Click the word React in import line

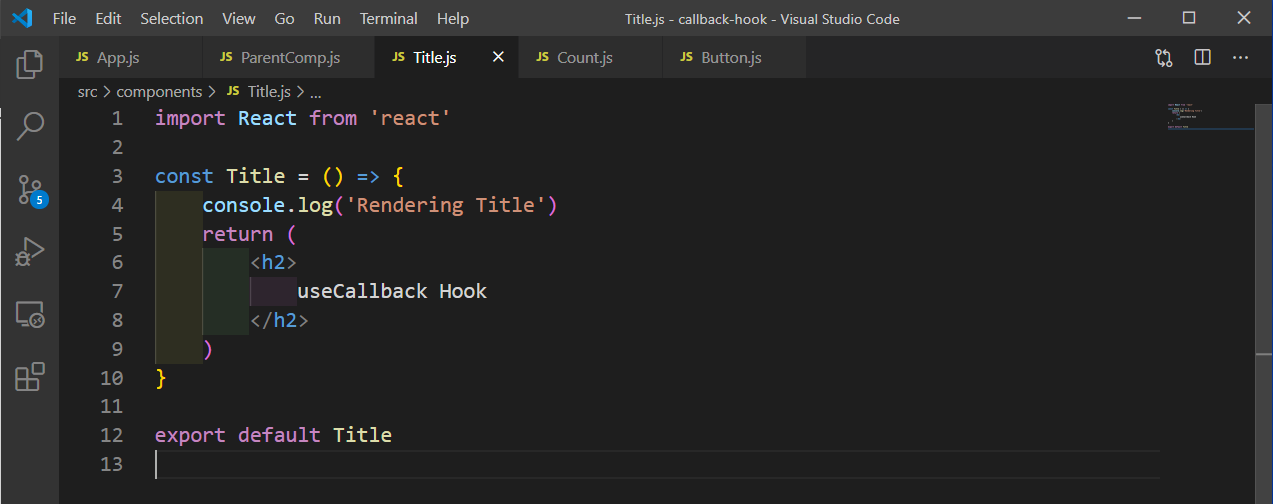[267, 118]
